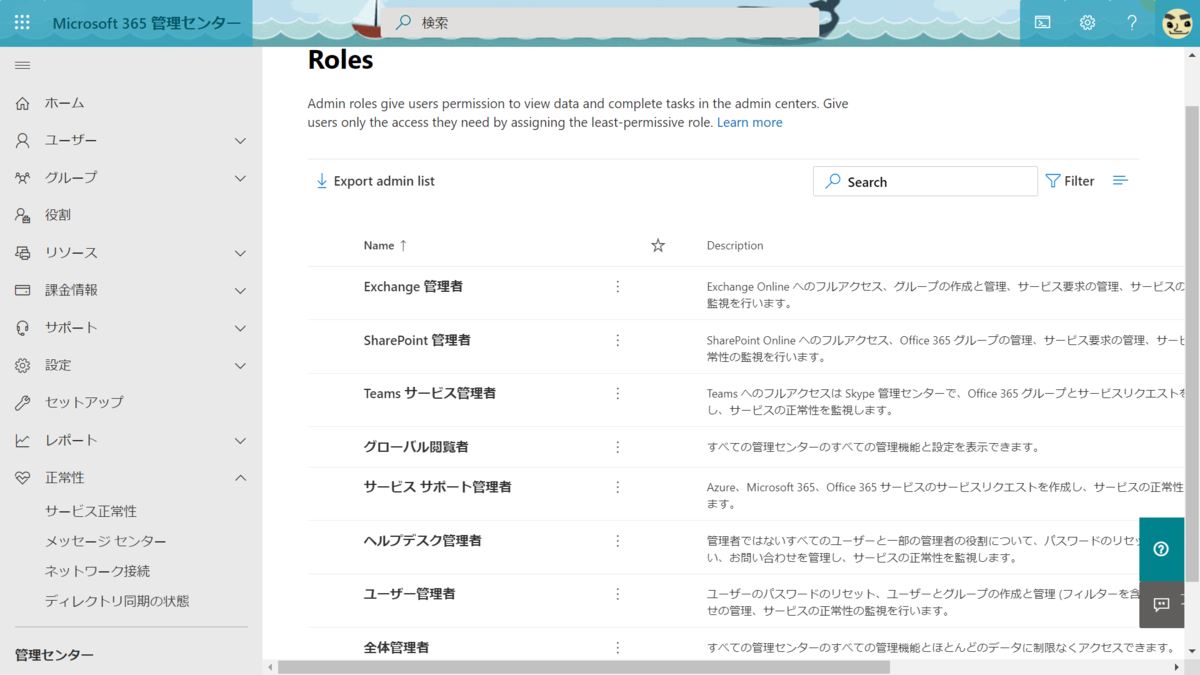Click the Billing (課金情報) card icon
Screen dimensions: 1200x675
click(22, 290)
